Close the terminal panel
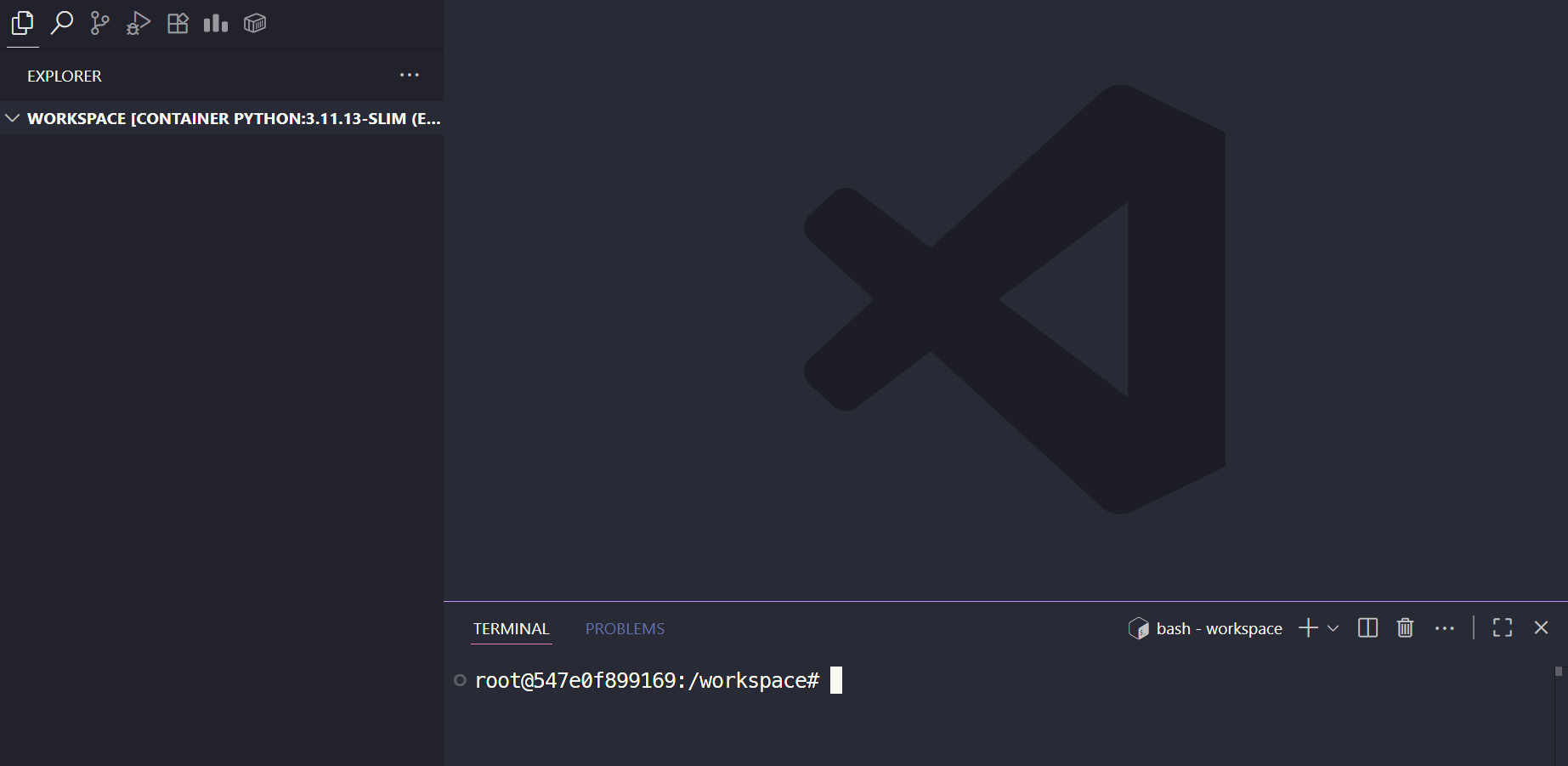This screenshot has width=1568, height=766. click(x=1541, y=627)
